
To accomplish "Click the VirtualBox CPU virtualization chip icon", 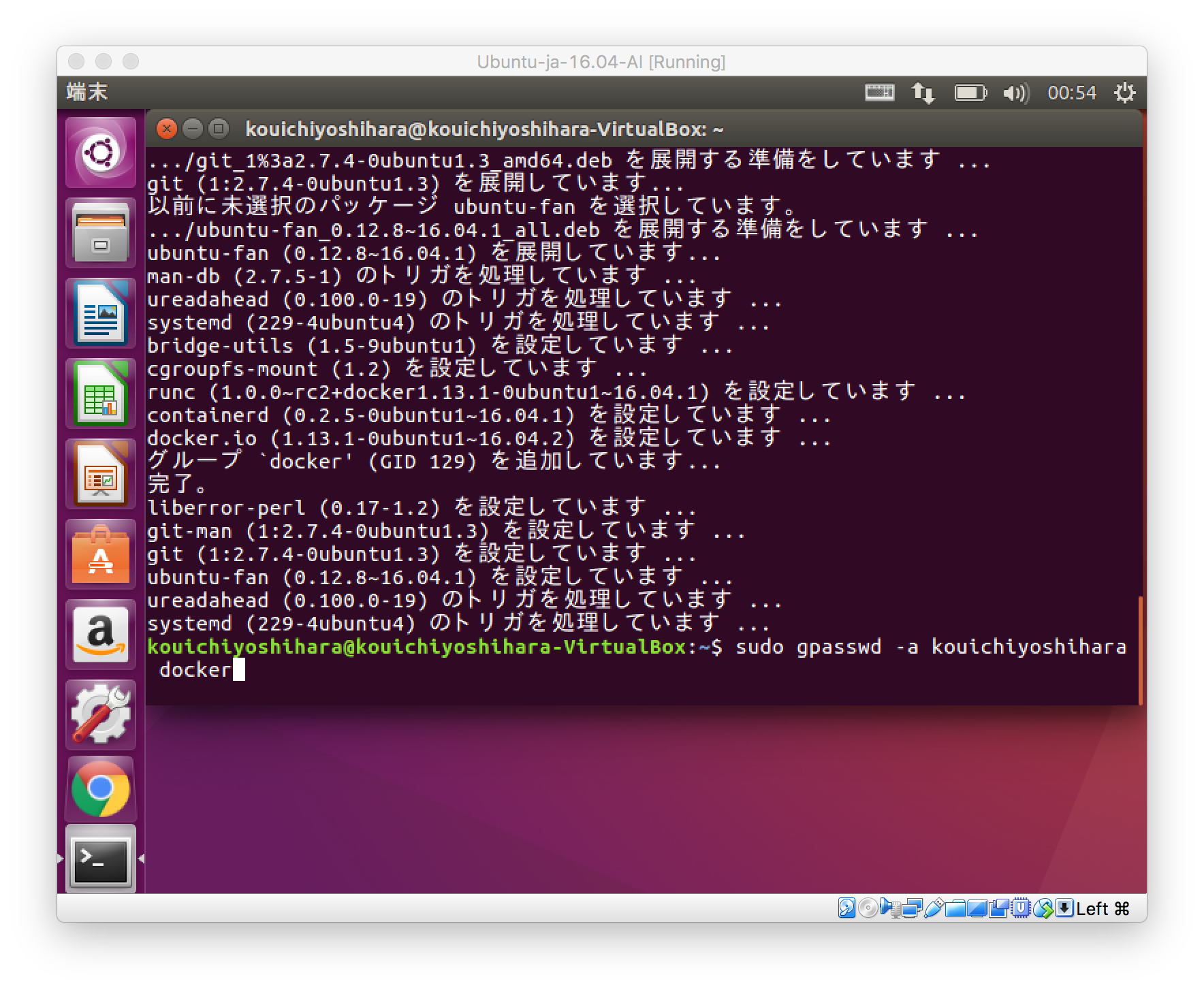I will [1021, 908].
